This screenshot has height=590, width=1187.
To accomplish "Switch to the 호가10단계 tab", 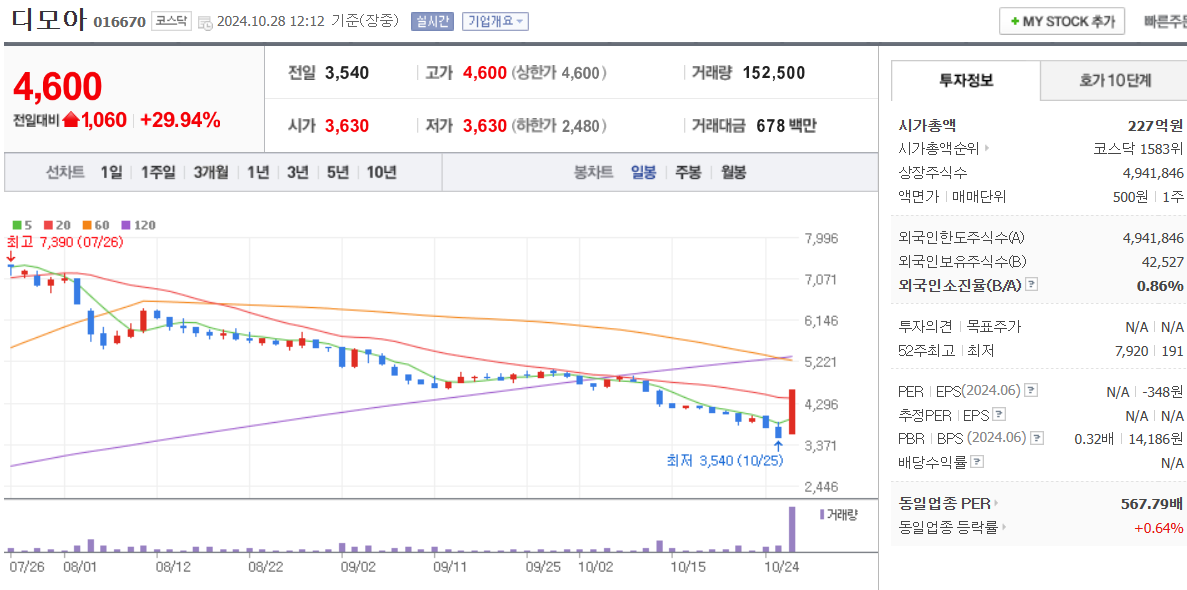I will click(1114, 81).
